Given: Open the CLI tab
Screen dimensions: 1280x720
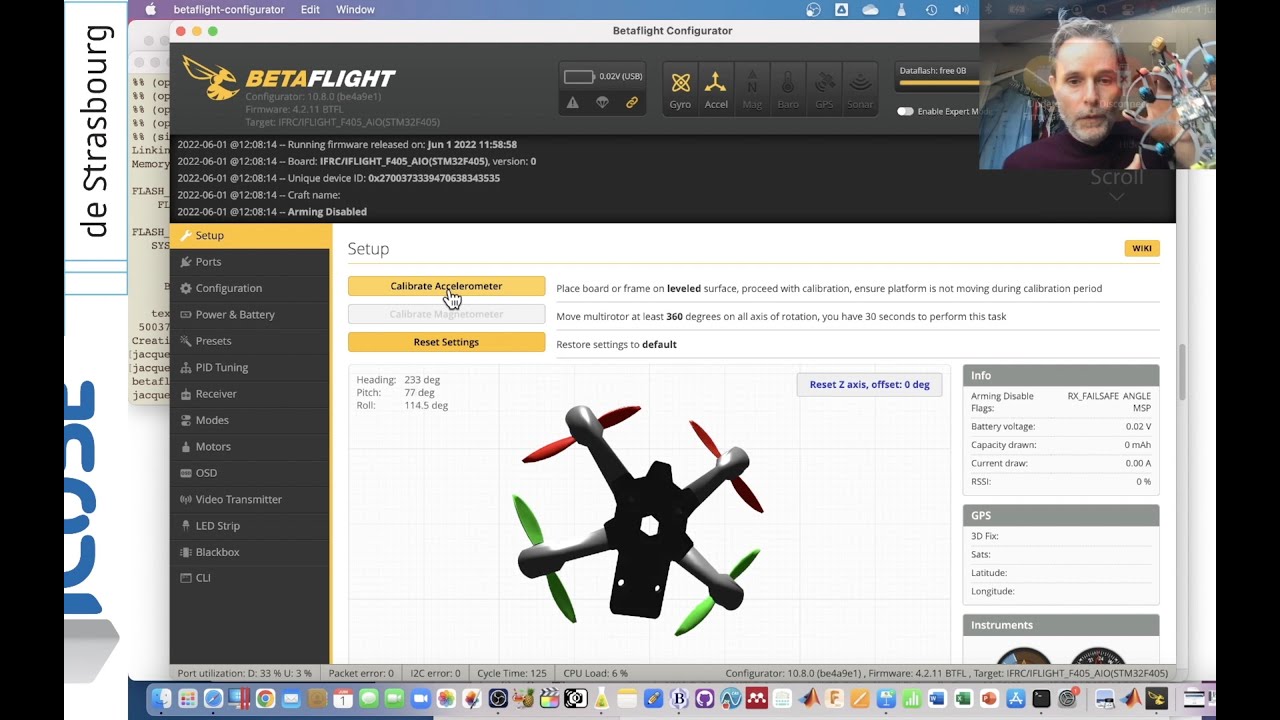Looking at the screenshot, I should (250, 578).
